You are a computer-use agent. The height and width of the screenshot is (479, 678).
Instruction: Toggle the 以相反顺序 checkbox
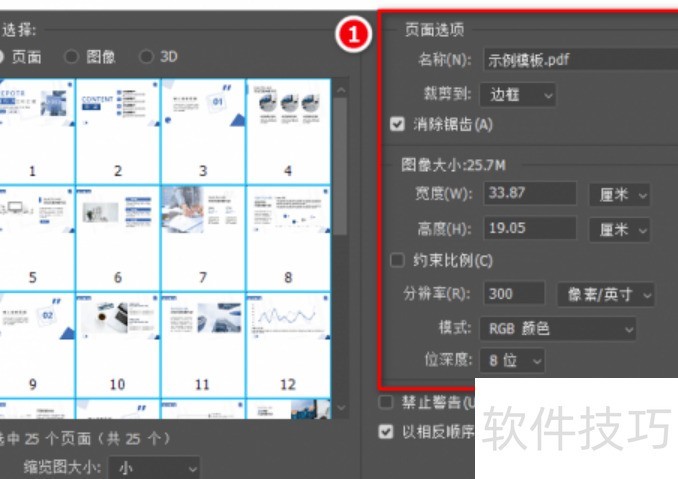(385, 431)
